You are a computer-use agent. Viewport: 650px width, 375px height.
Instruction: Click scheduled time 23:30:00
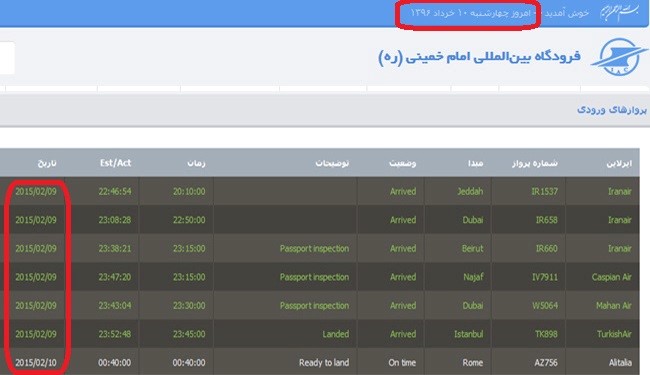189,305
